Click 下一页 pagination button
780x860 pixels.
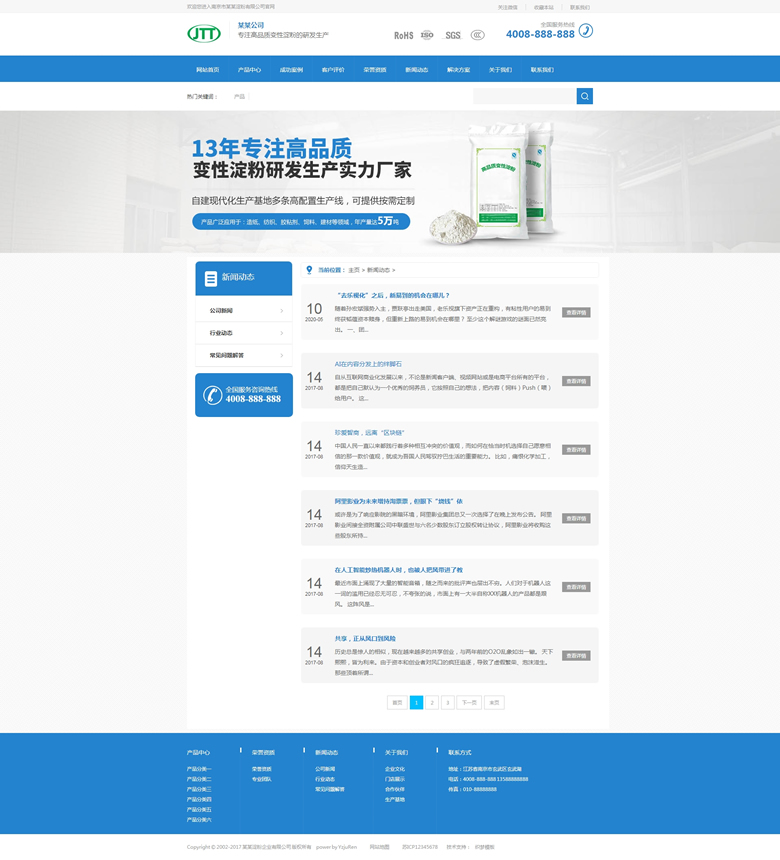(x=469, y=703)
